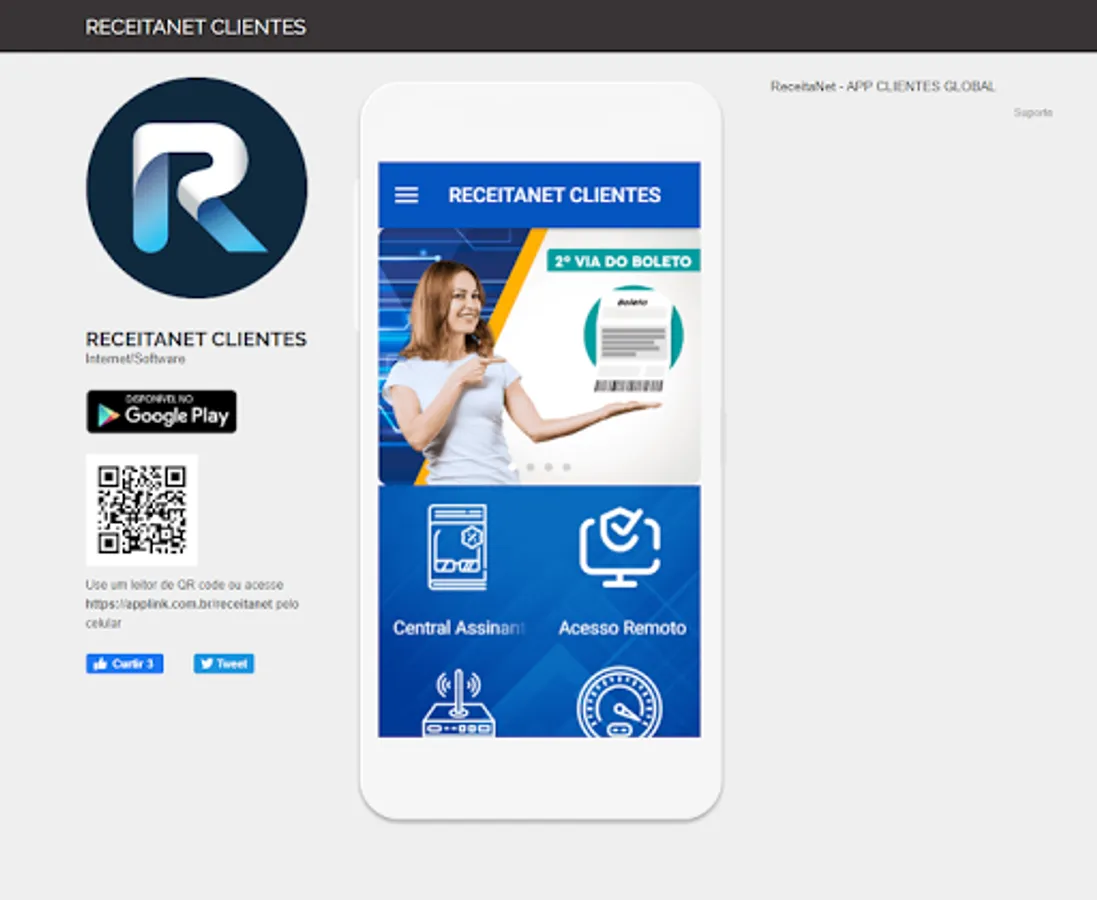Click 'ReceitaNet - APP CLIENTES GLOBAL' text
This screenshot has height=900, width=1097.
click(x=882, y=87)
